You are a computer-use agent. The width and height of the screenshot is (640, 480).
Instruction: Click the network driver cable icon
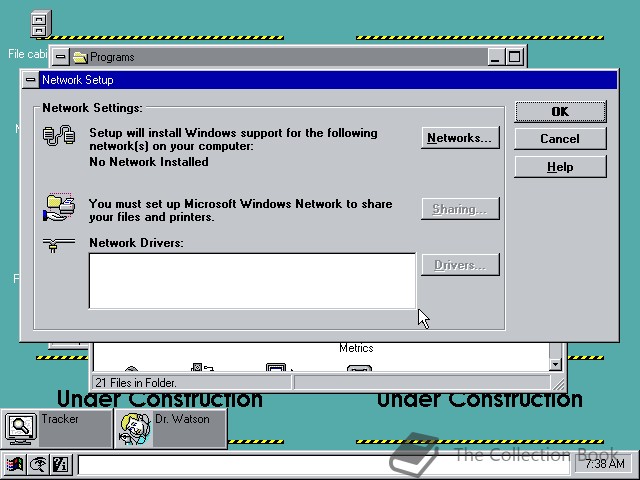point(59,245)
